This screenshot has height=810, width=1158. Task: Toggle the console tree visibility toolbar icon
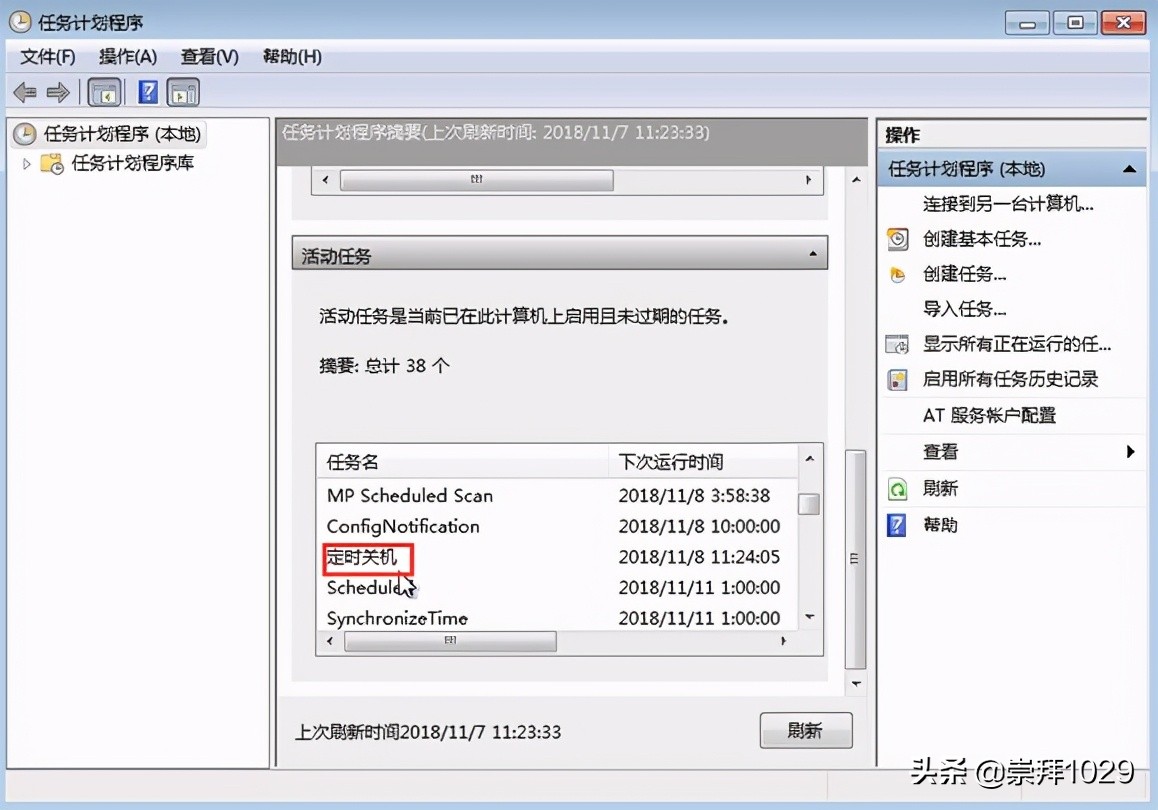pos(104,91)
